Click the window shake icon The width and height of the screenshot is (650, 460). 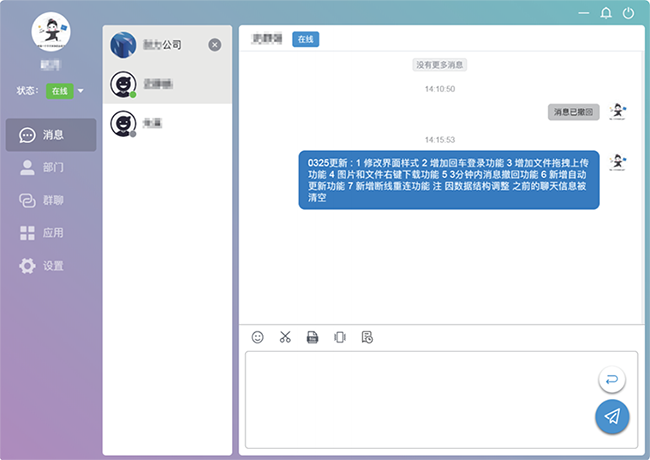[340, 337]
